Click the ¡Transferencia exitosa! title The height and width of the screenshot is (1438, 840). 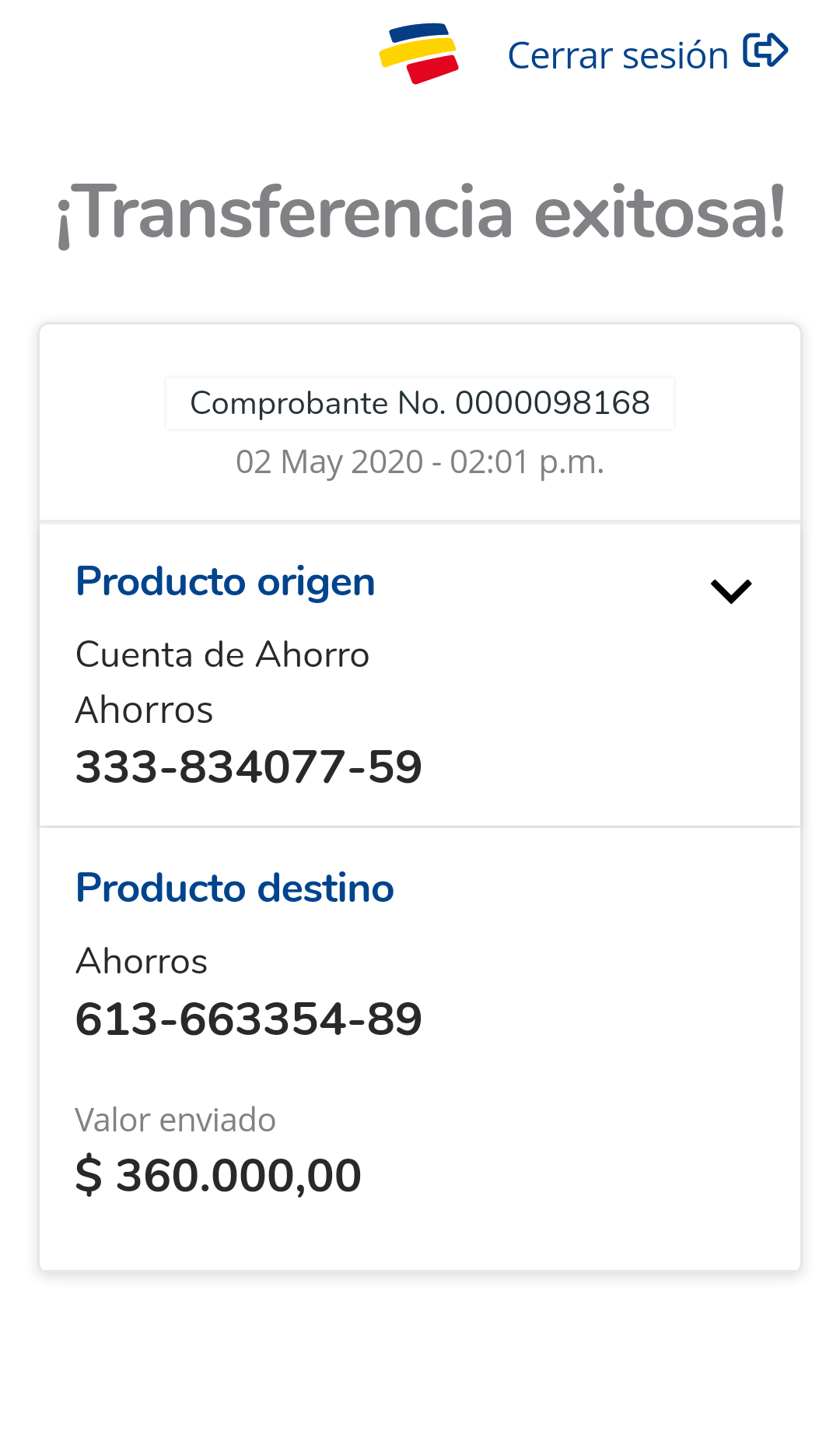point(422,212)
